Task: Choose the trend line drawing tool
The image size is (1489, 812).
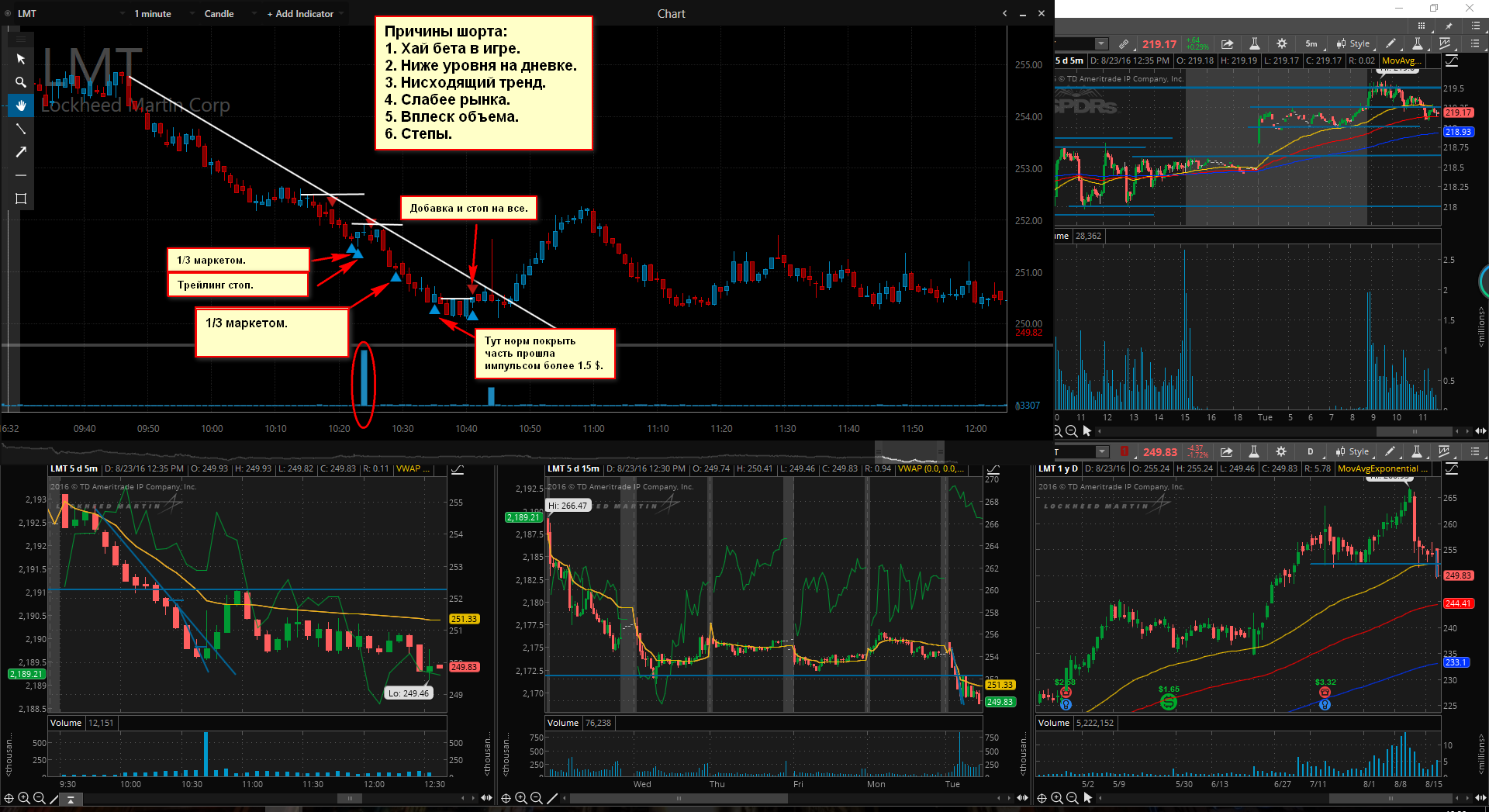Action: click(21, 129)
